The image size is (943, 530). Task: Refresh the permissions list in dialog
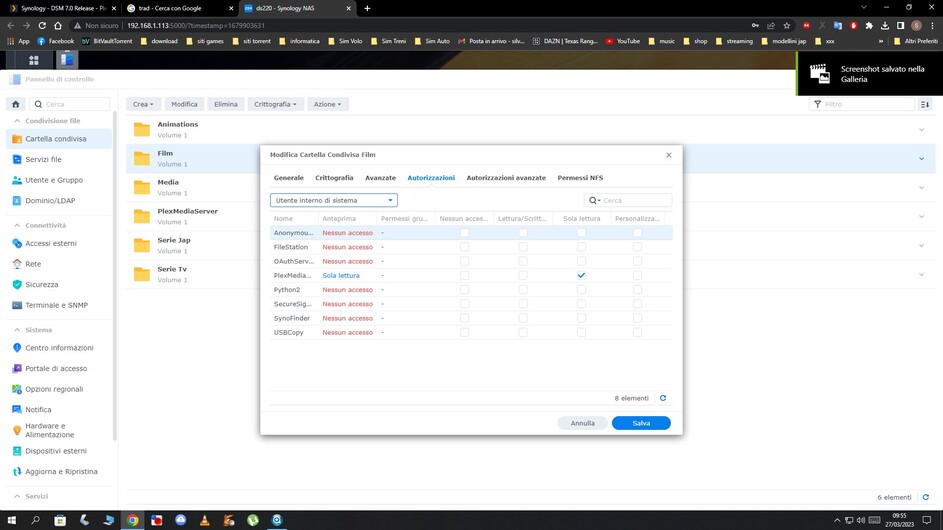[663, 398]
